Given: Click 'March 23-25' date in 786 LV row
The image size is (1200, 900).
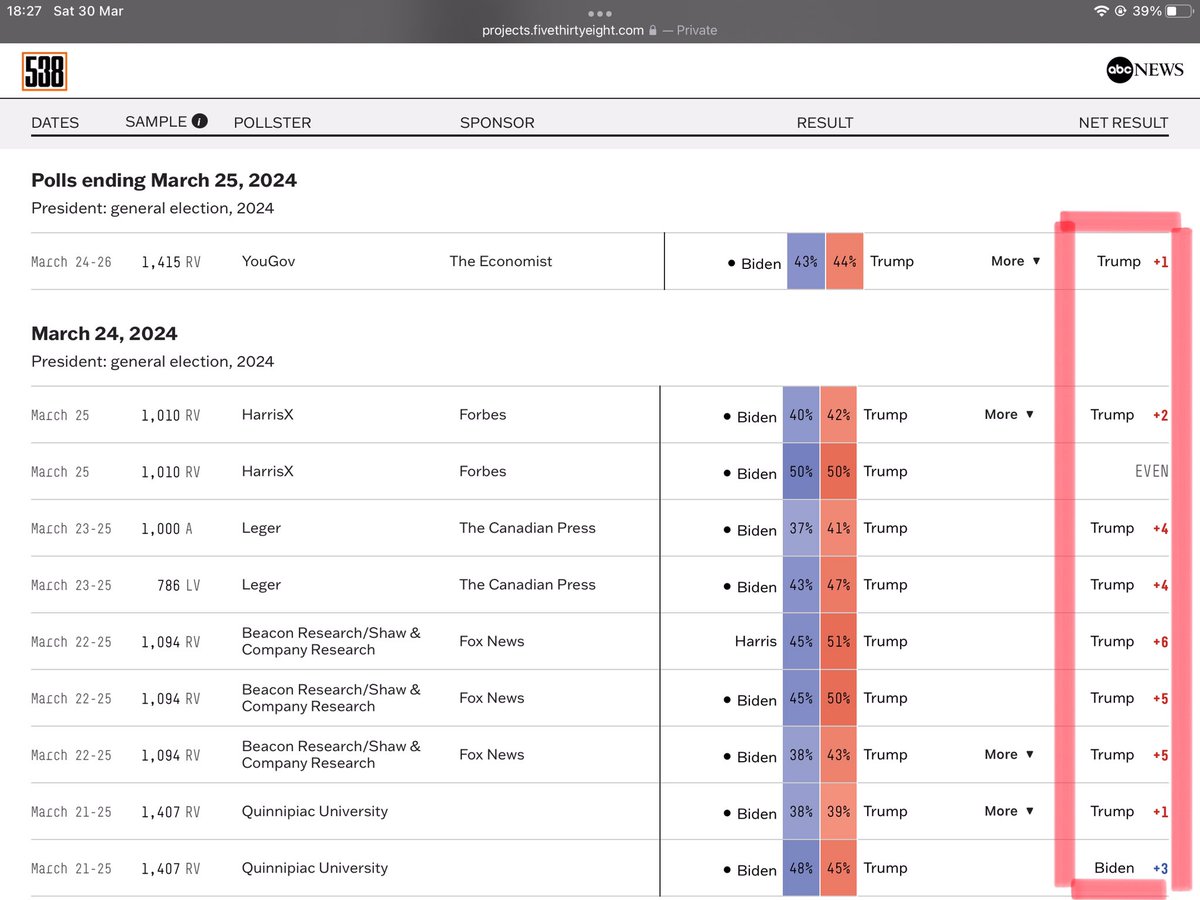Looking at the screenshot, I should click(71, 585).
